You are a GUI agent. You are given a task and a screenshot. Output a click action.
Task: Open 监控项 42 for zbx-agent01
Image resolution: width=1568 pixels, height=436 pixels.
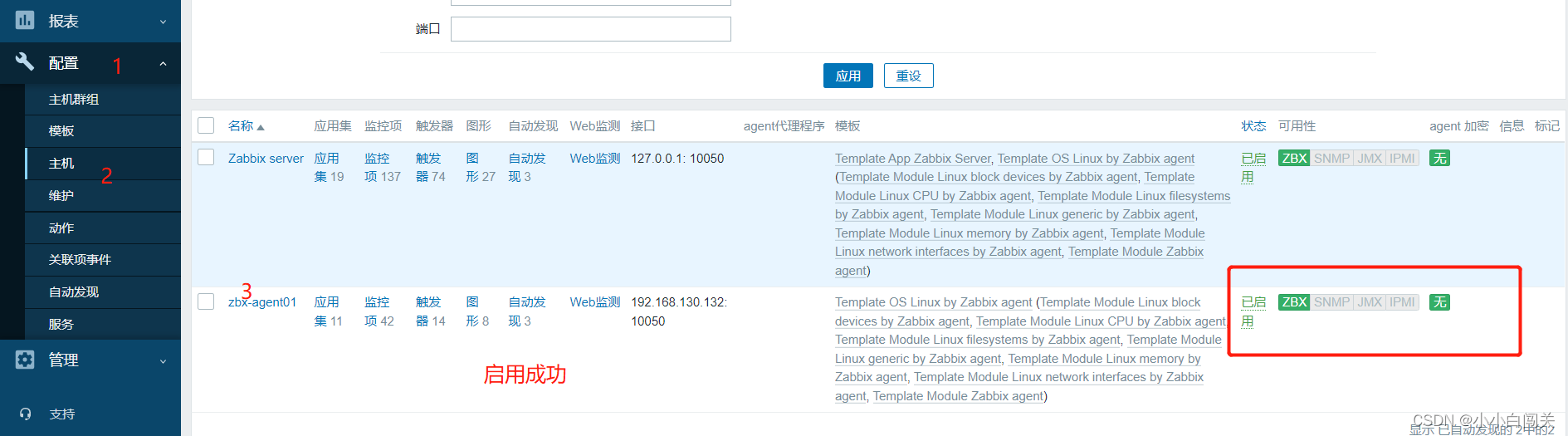pos(379,311)
